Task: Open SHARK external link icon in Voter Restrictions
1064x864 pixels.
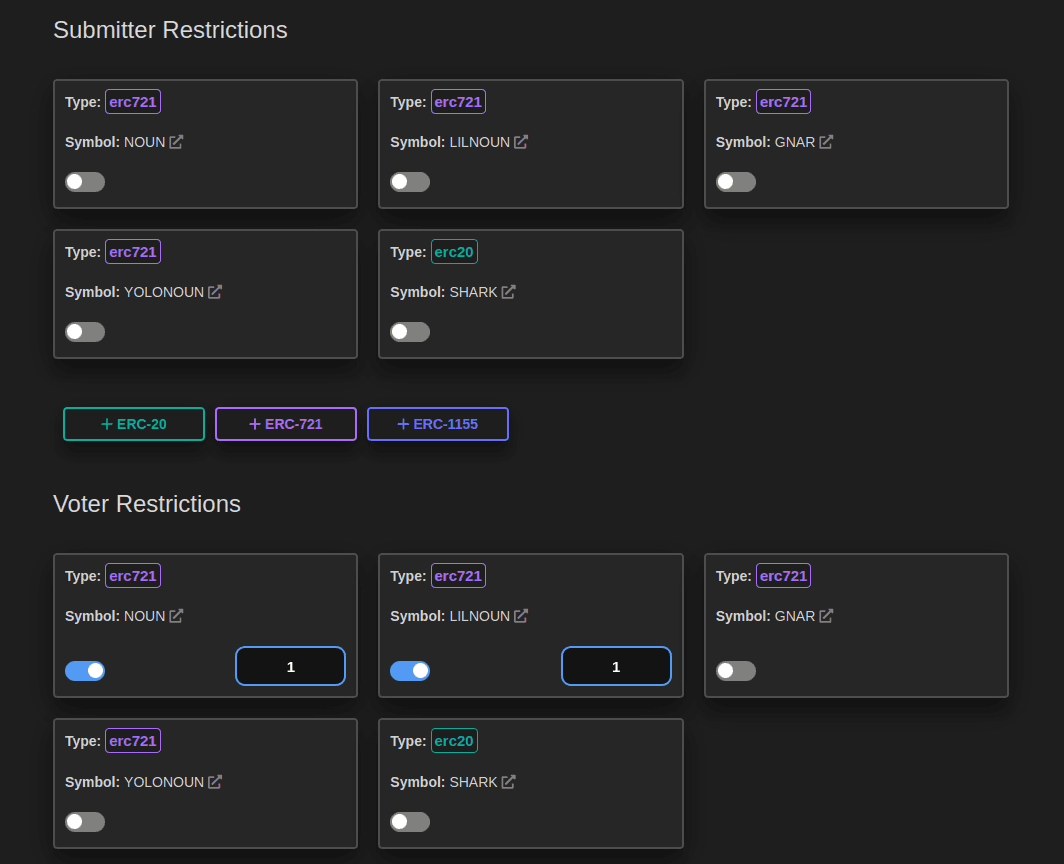Action: click(508, 782)
